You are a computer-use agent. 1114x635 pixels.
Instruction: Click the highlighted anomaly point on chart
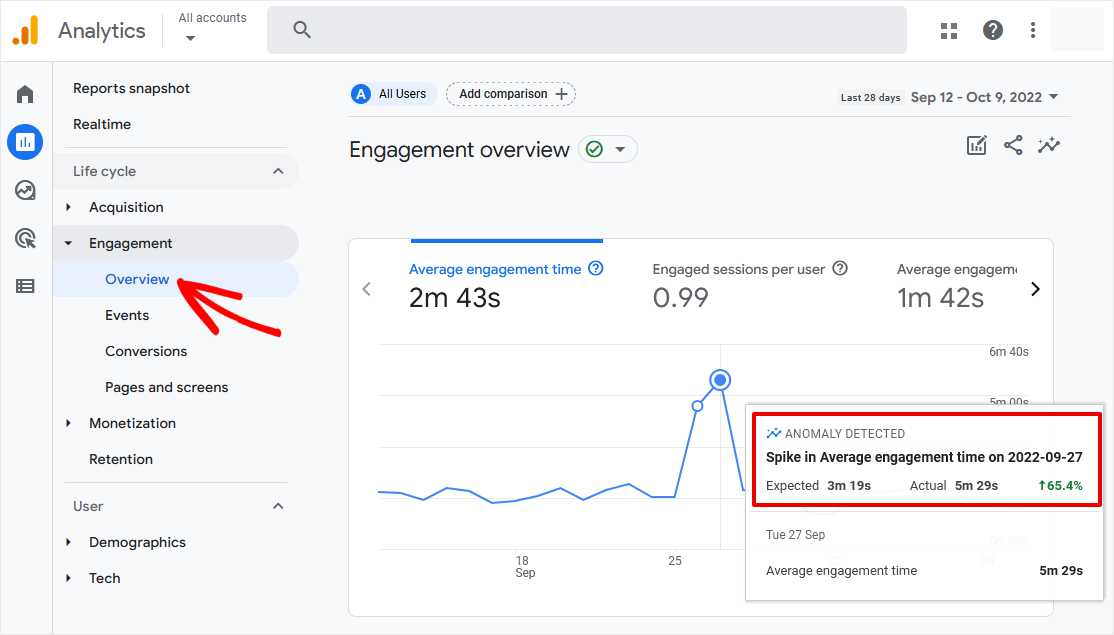[x=720, y=380]
